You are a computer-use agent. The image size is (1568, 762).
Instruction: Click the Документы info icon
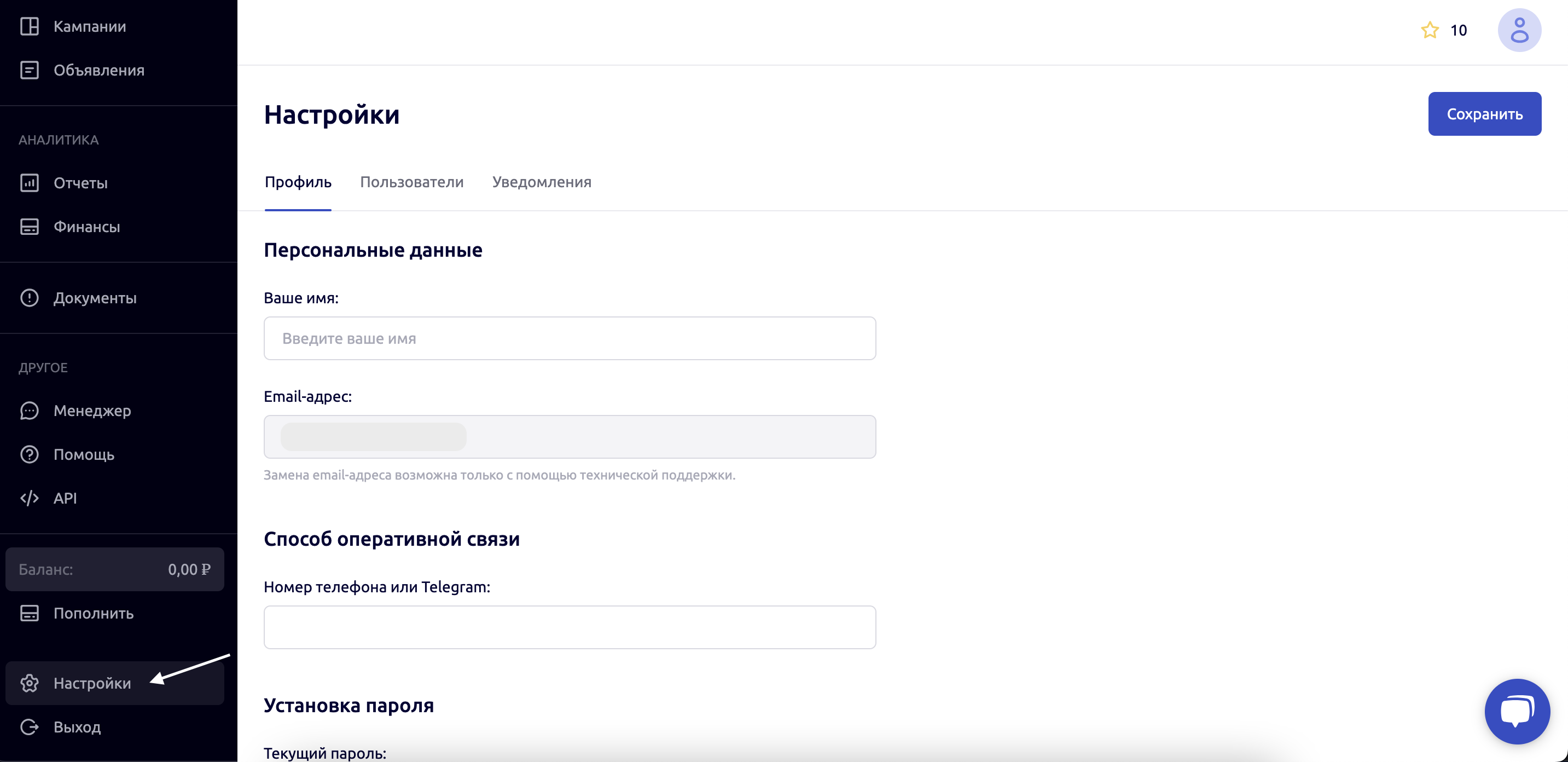29,298
